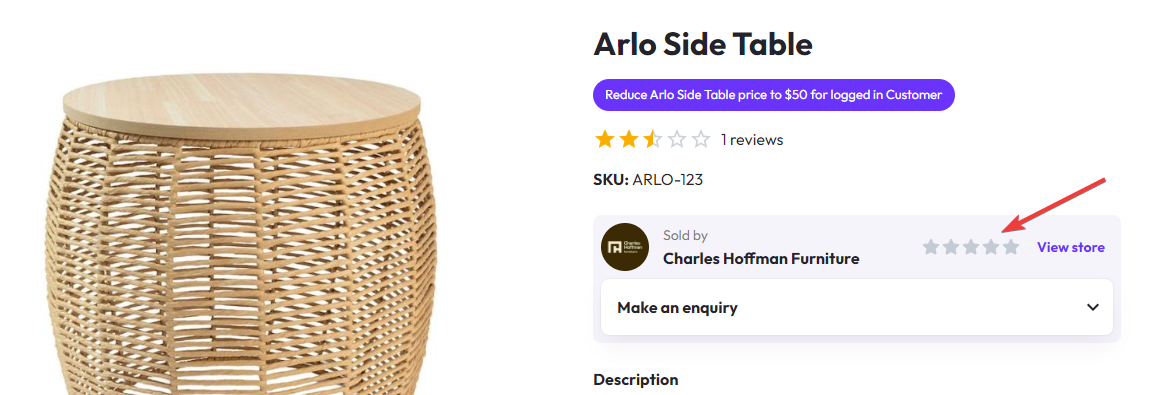Expand the Make an enquiry panel
Image resolution: width=1156 pixels, height=395 pixels.
(x=857, y=307)
